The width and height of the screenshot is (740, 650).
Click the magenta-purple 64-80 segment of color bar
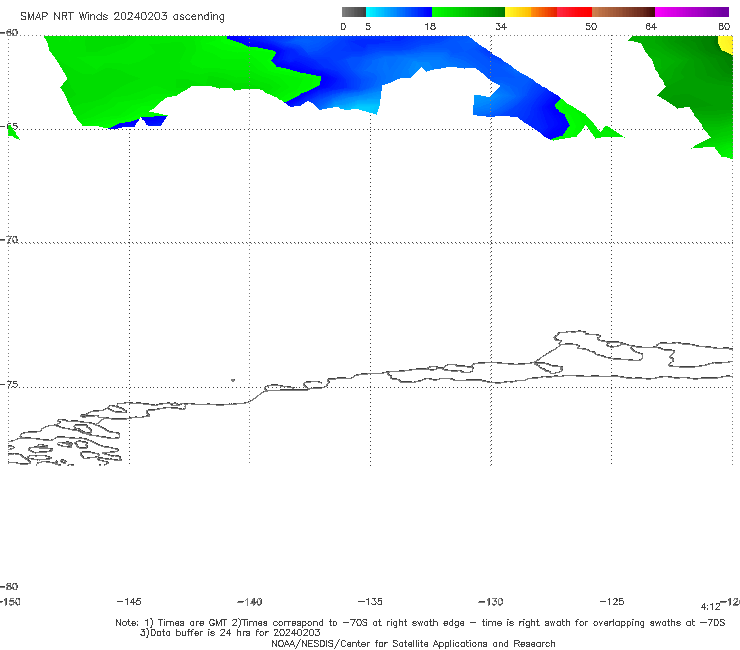click(691, 12)
